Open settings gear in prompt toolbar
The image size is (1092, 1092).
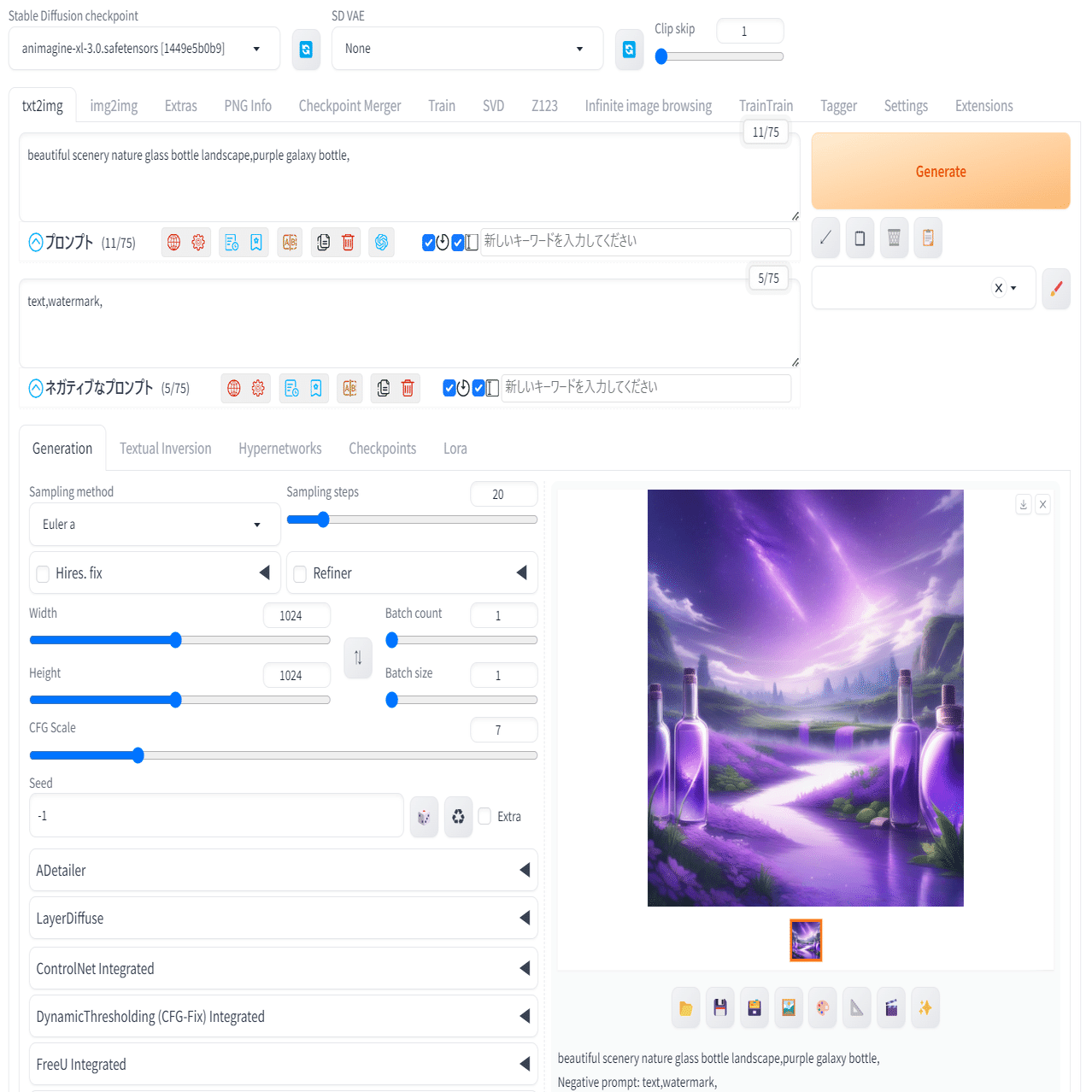point(198,243)
